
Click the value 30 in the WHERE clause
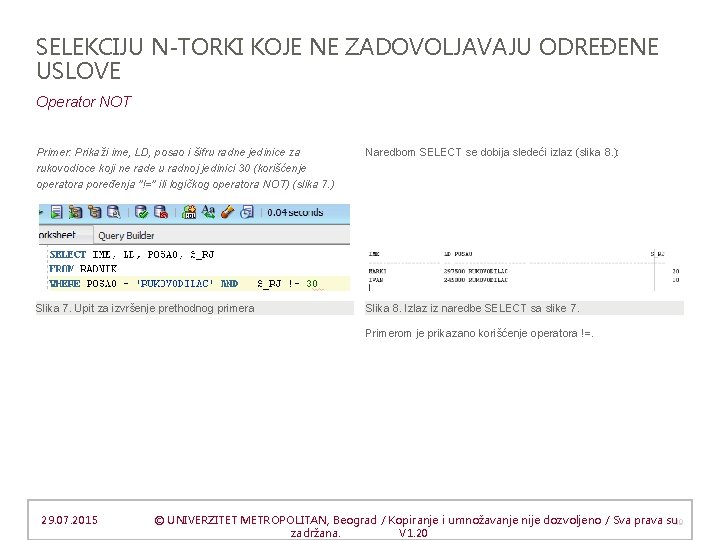pos(312,283)
